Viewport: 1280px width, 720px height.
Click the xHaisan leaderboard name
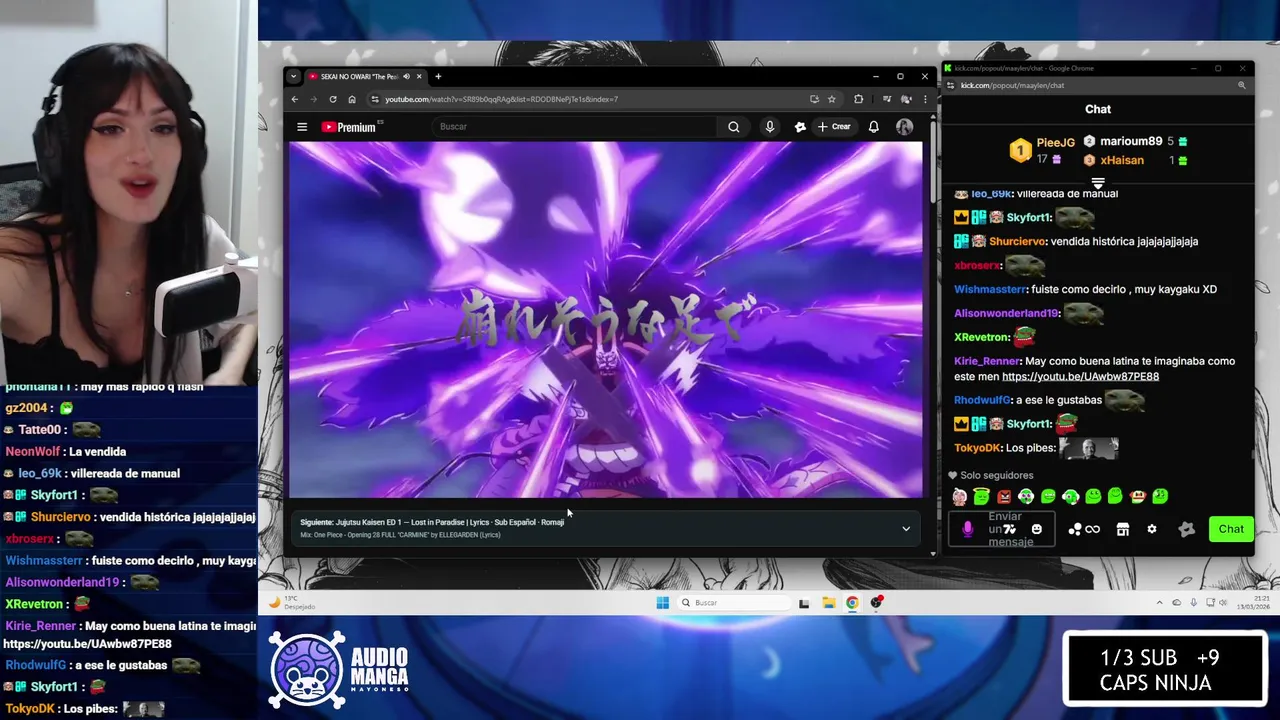point(1121,160)
